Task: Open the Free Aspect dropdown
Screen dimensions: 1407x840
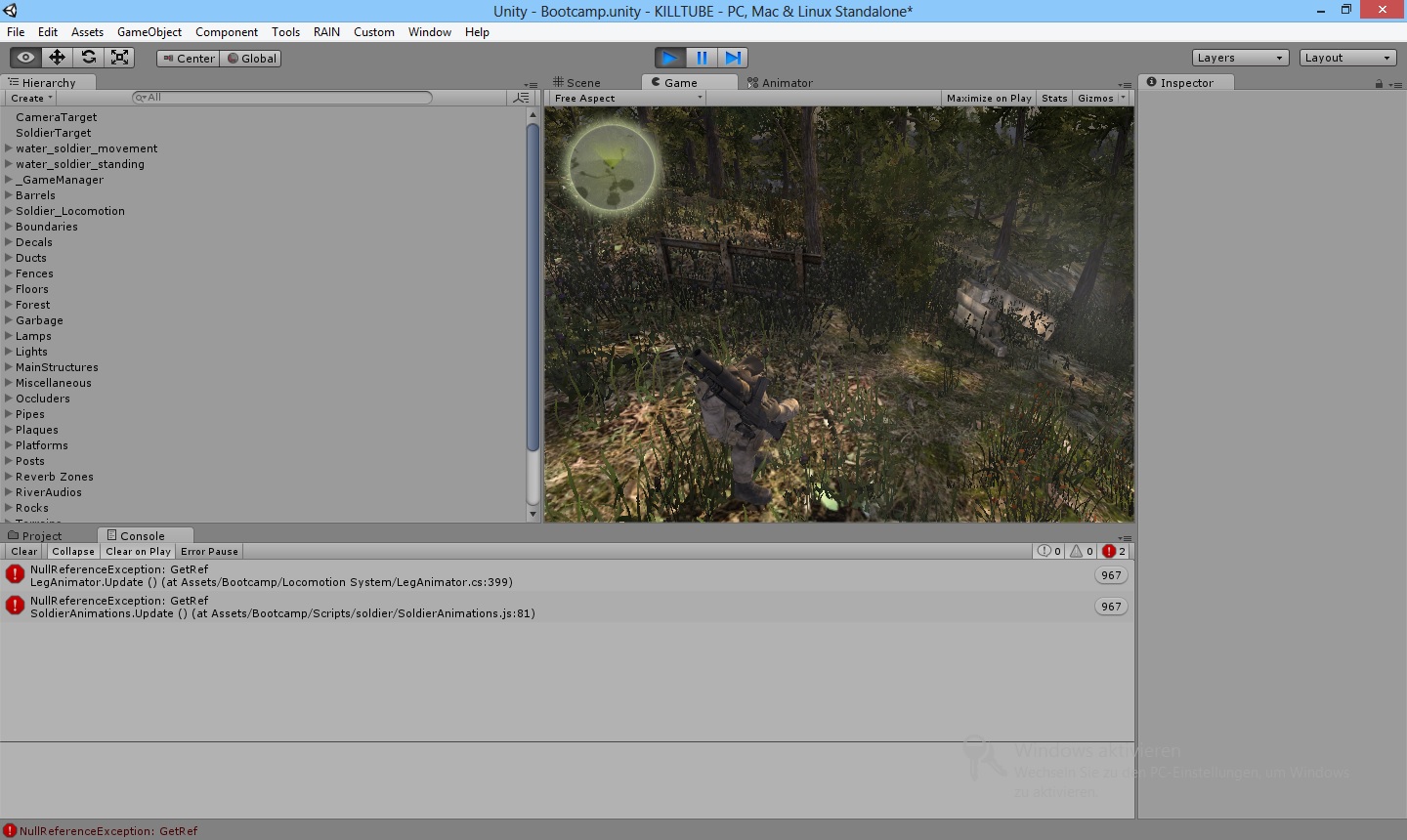Action: pos(626,99)
